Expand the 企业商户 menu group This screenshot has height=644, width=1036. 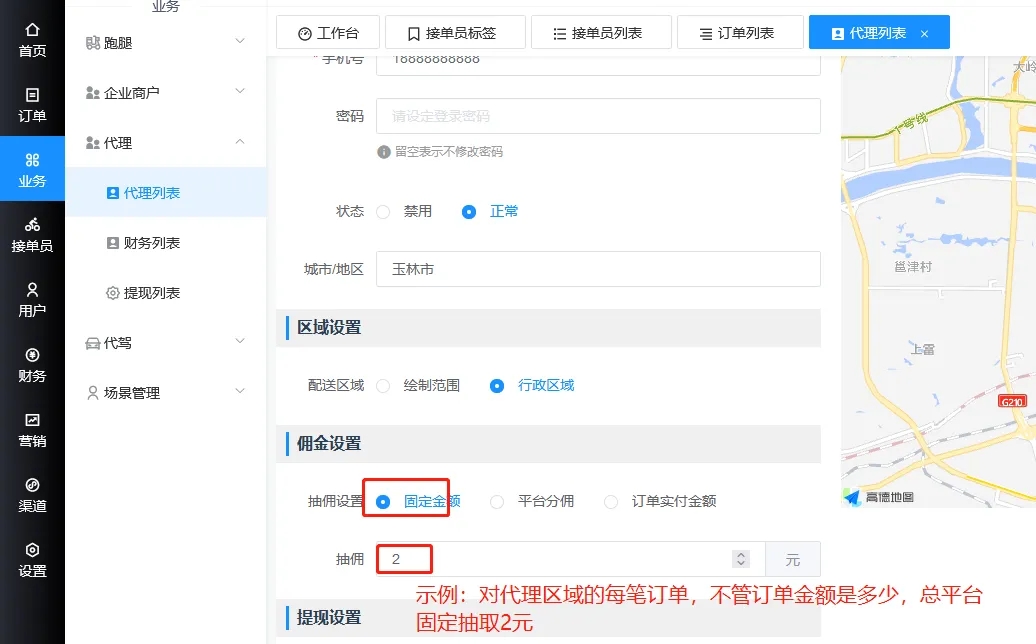point(166,92)
